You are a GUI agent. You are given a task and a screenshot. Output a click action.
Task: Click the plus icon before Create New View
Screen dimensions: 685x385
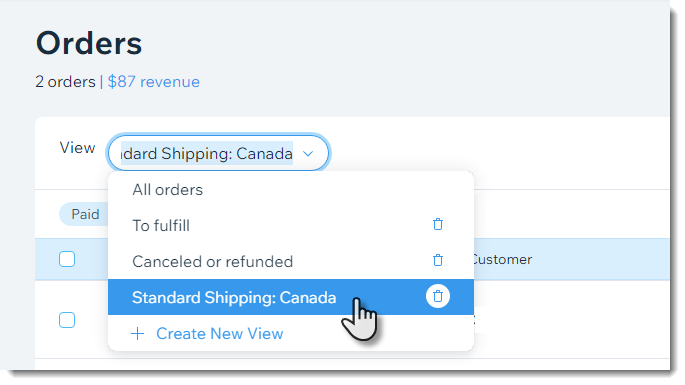[x=138, y=334]
